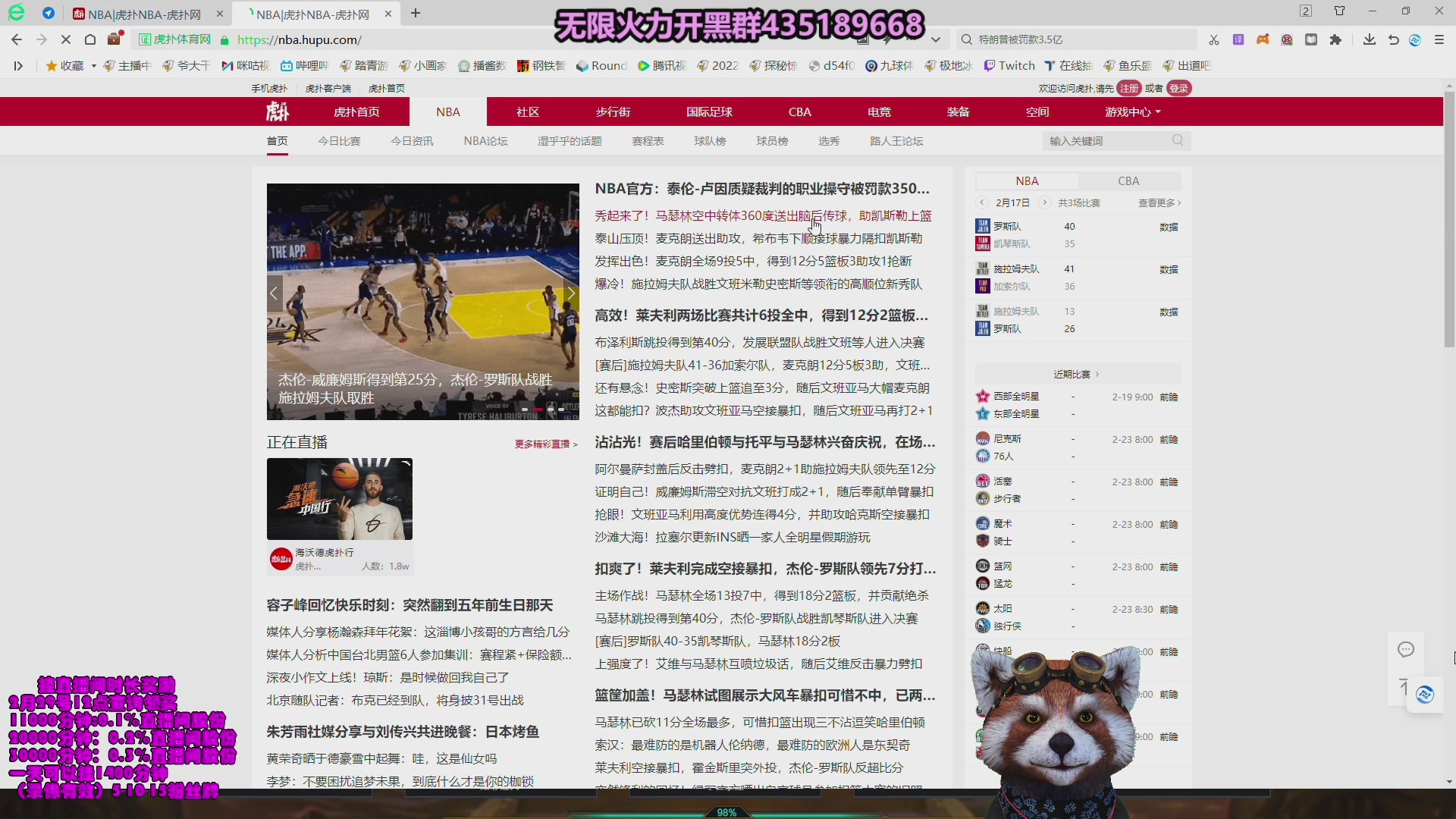Viewport: 1456px width, 819px height.
Task: Open 电竞 in main navigation
Action: click(x=879, y=111)
